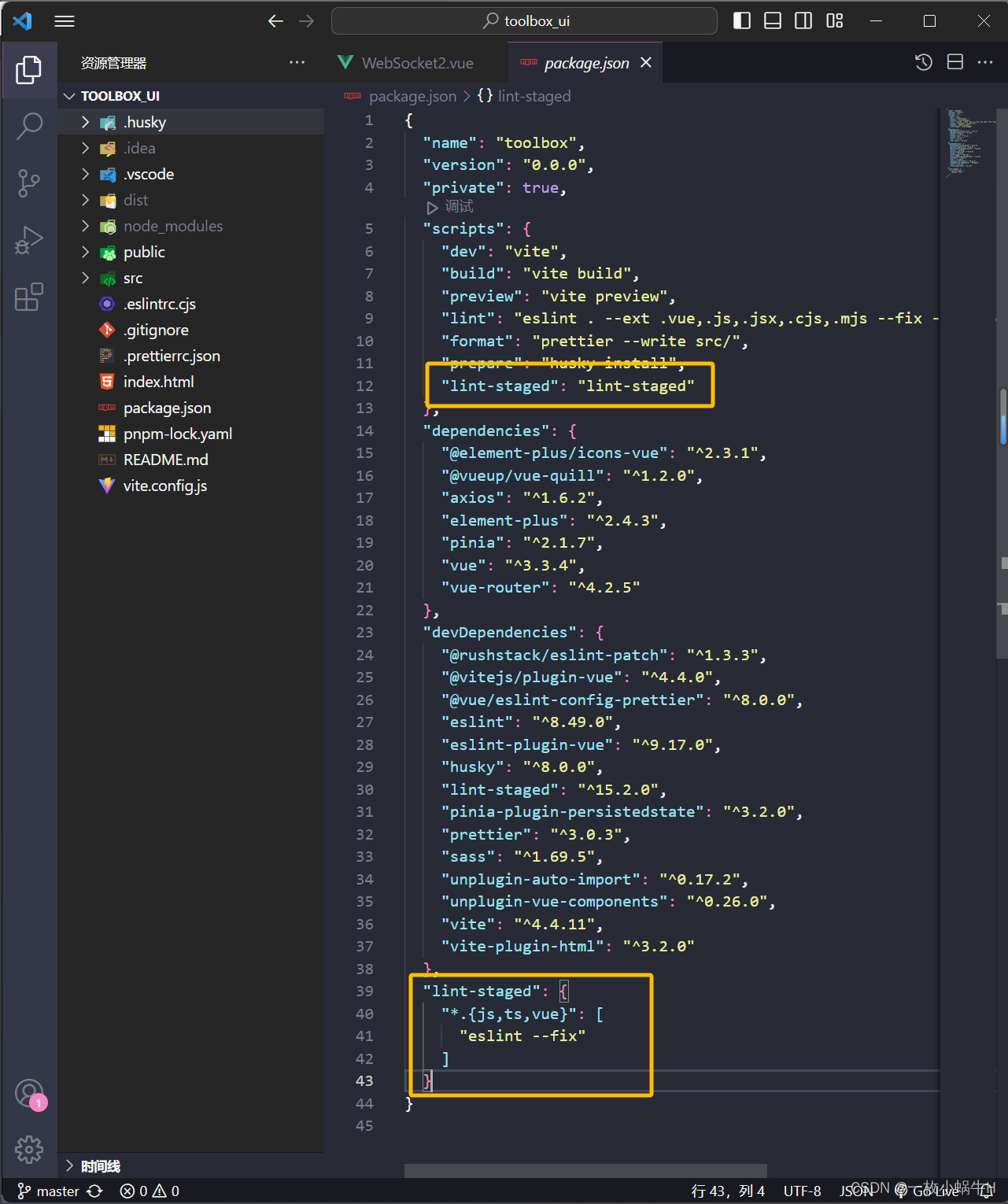Toggle the primary sidebar layout button

(742, 20)
